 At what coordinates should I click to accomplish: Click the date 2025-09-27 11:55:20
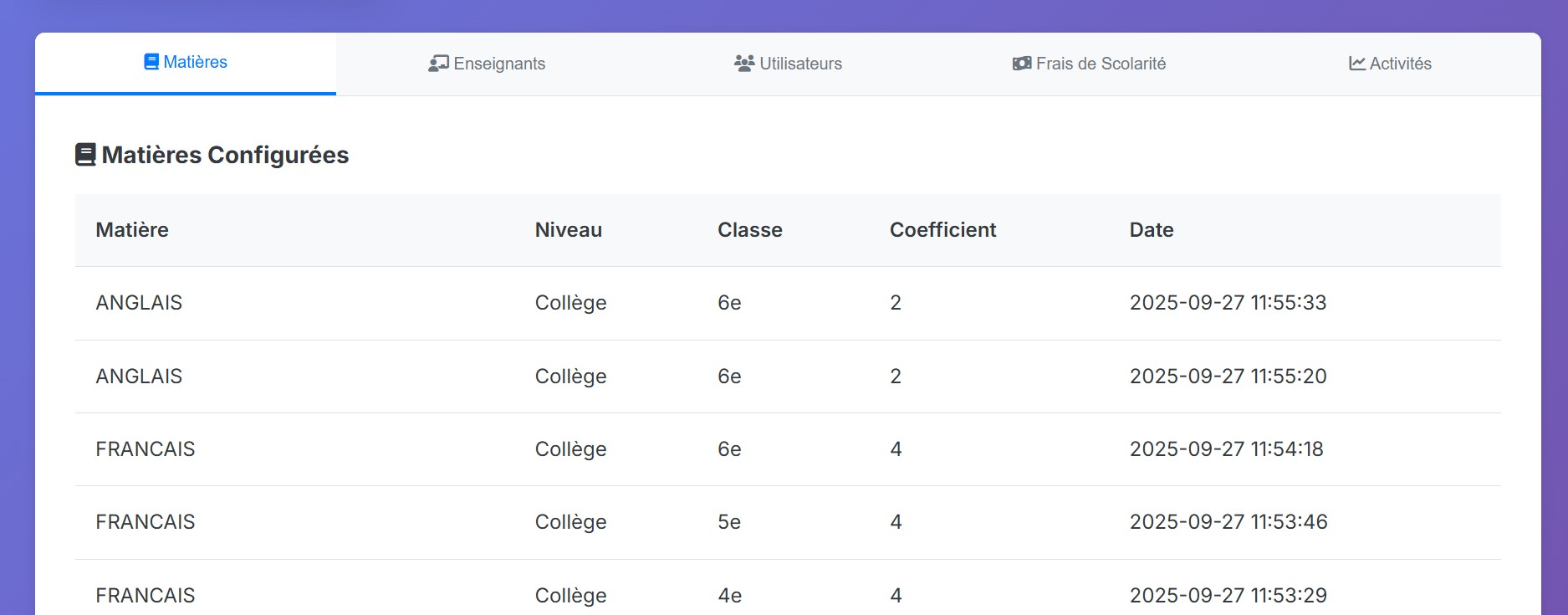(x=1228, y=377)
